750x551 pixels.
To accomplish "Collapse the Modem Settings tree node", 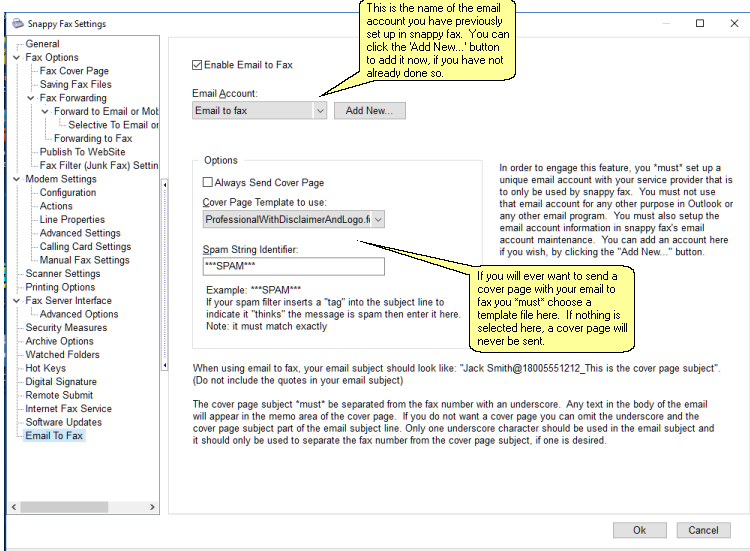I will (17, 179).
